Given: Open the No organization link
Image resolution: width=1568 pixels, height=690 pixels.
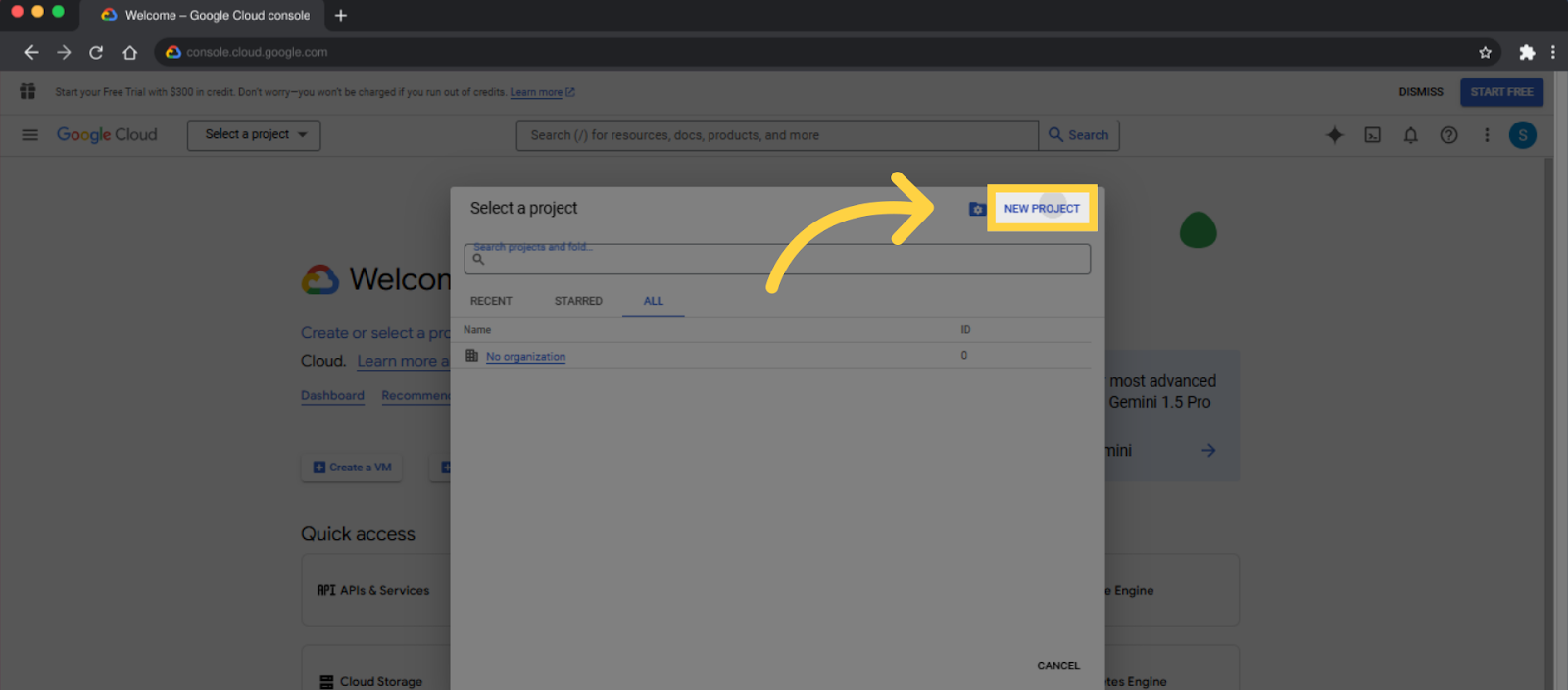Looking at the screenshot, I should point(525,357).
